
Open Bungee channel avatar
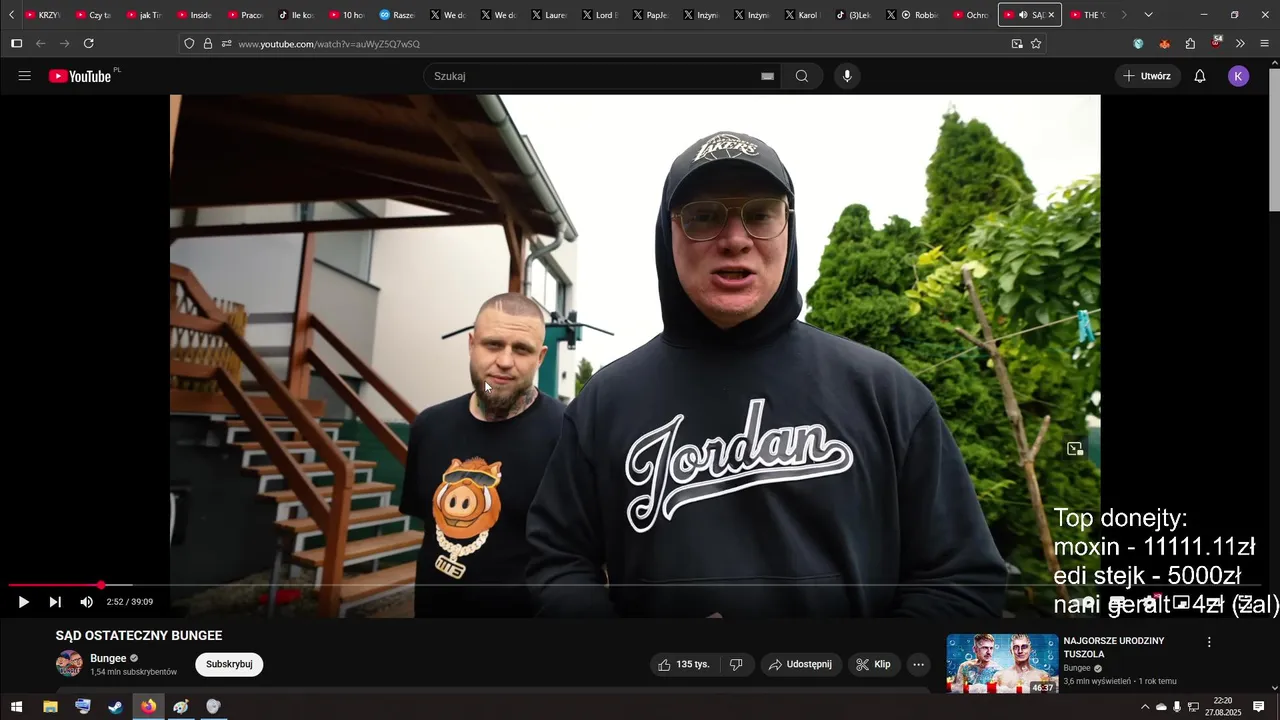click(69, 664)
